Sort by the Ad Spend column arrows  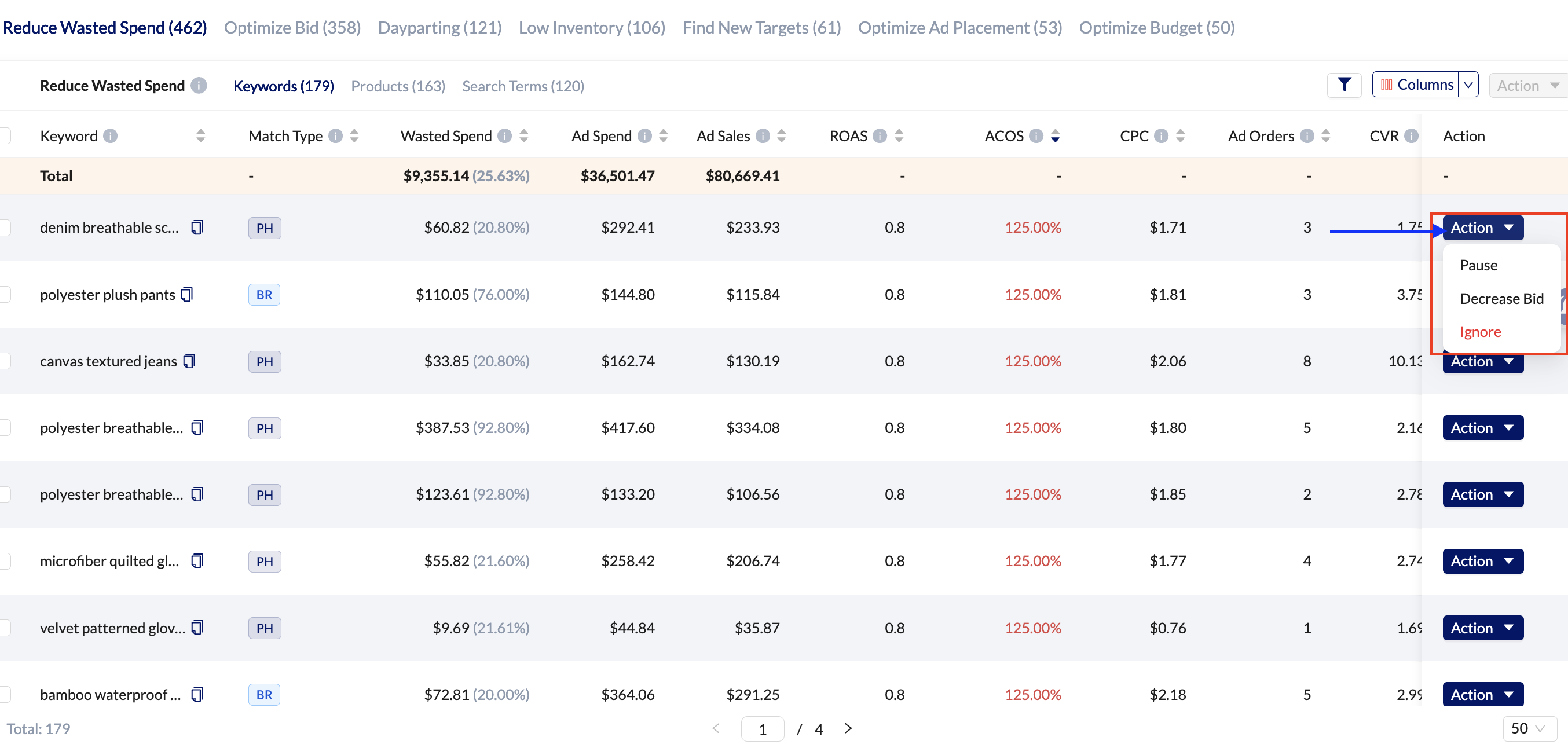pos(663,135)
